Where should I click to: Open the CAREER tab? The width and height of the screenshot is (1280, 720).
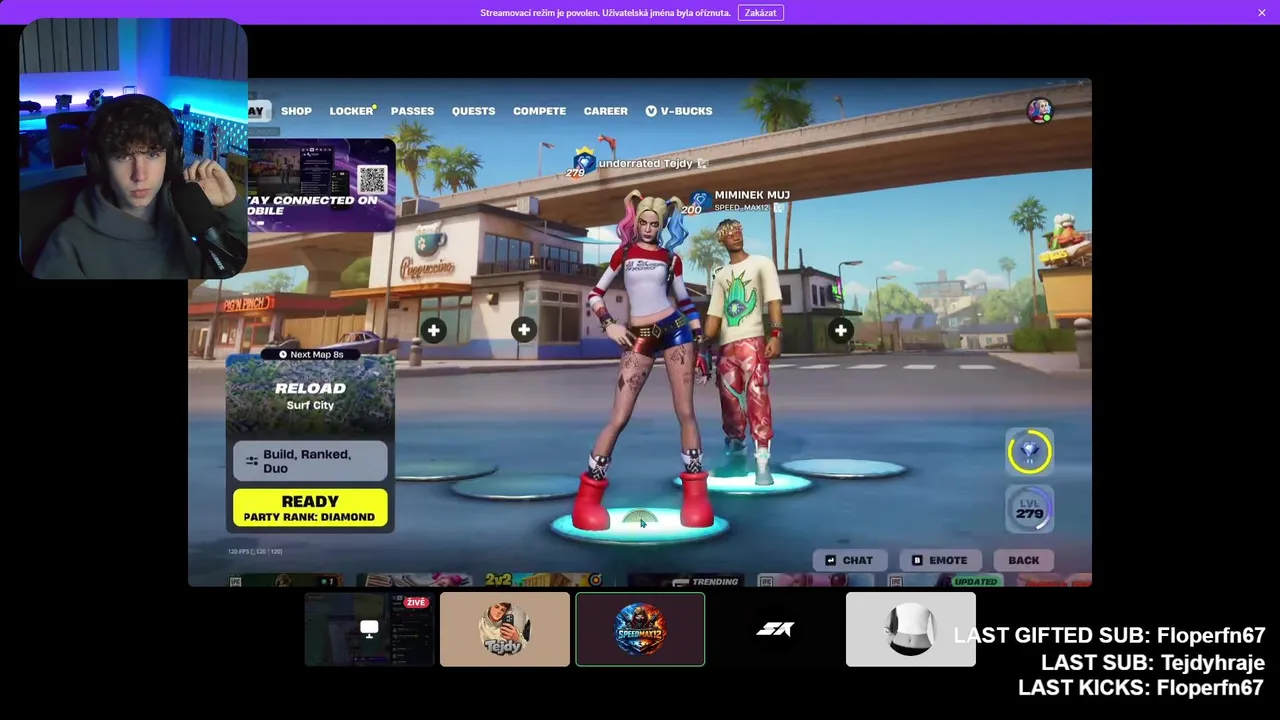click(605, 111)
